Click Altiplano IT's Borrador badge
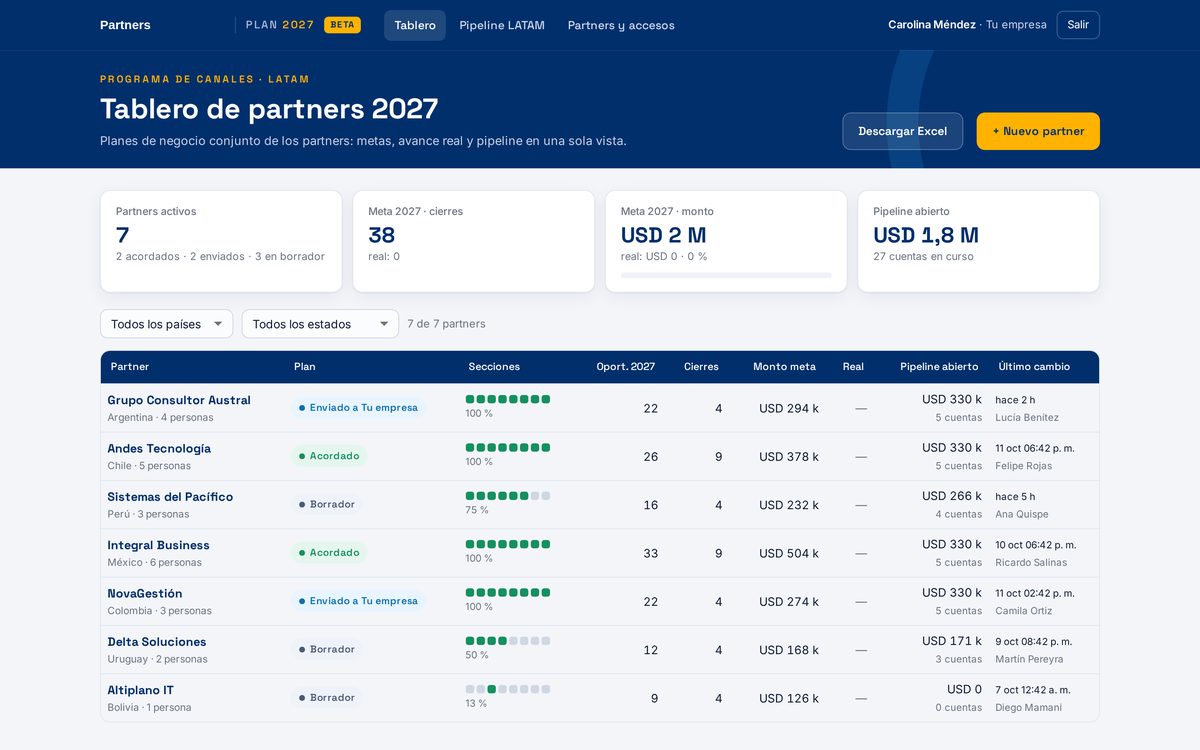Screen dimensions: 1200x750 (x=327, y=698)
